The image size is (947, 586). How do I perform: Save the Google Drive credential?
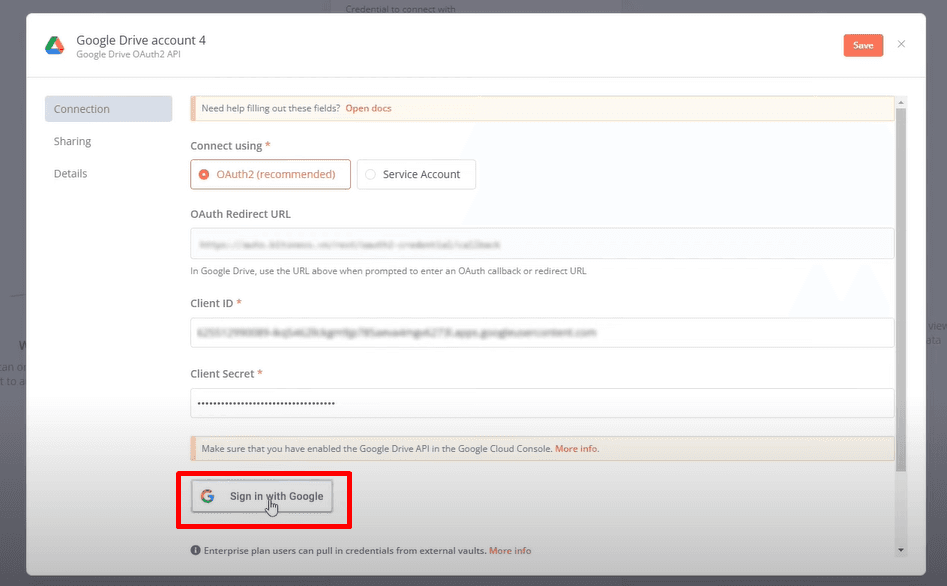[x=863, y=45]
